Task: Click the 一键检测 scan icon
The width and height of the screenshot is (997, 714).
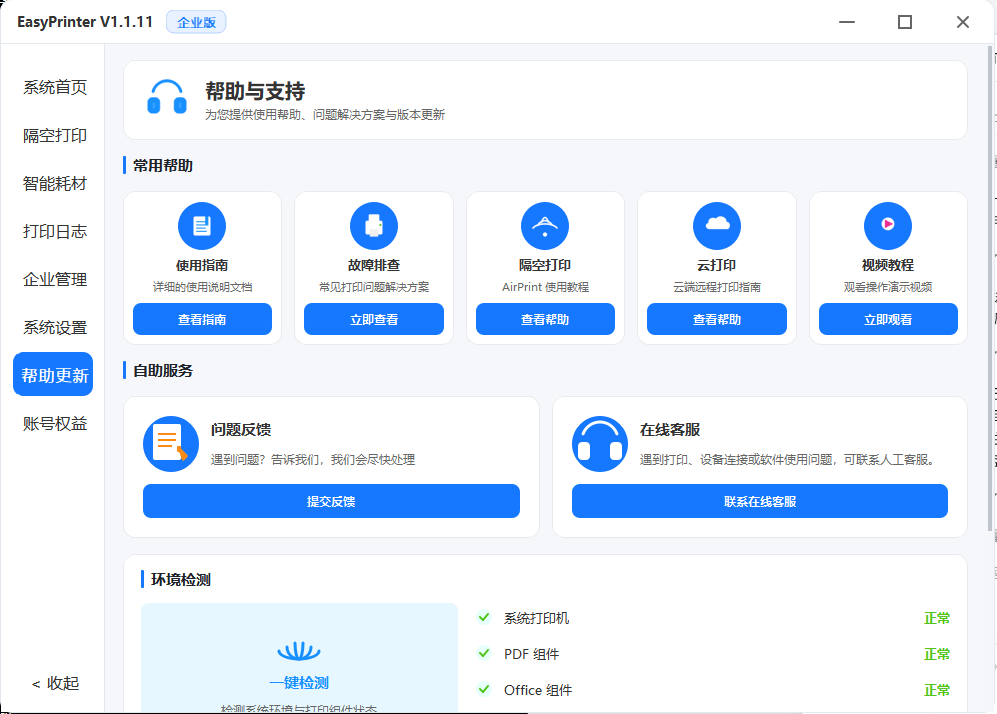Action: pos(299,651)
